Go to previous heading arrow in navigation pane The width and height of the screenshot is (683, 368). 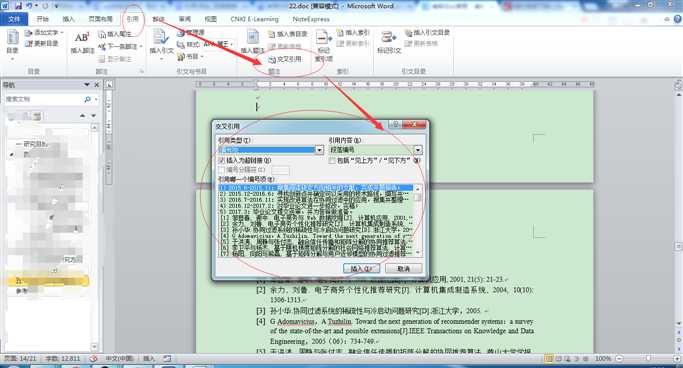83,116
